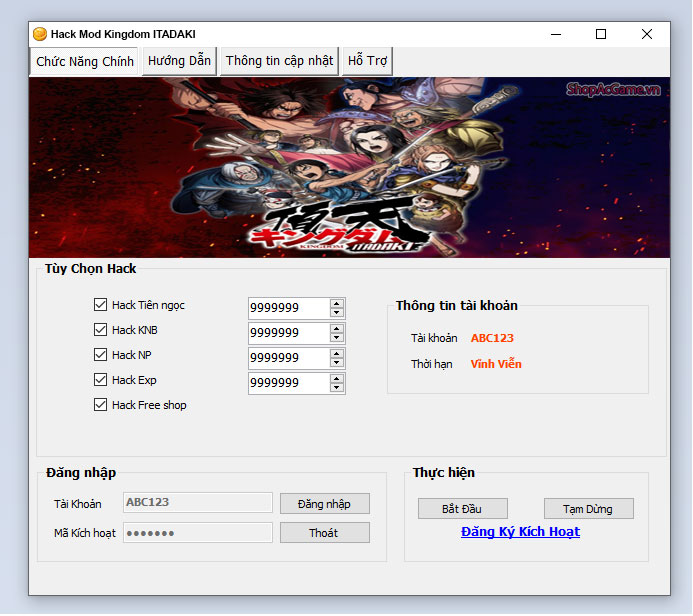693x616 pixels.
Task: Click the ABC123 account name text
Action: (x=492, y=338)
